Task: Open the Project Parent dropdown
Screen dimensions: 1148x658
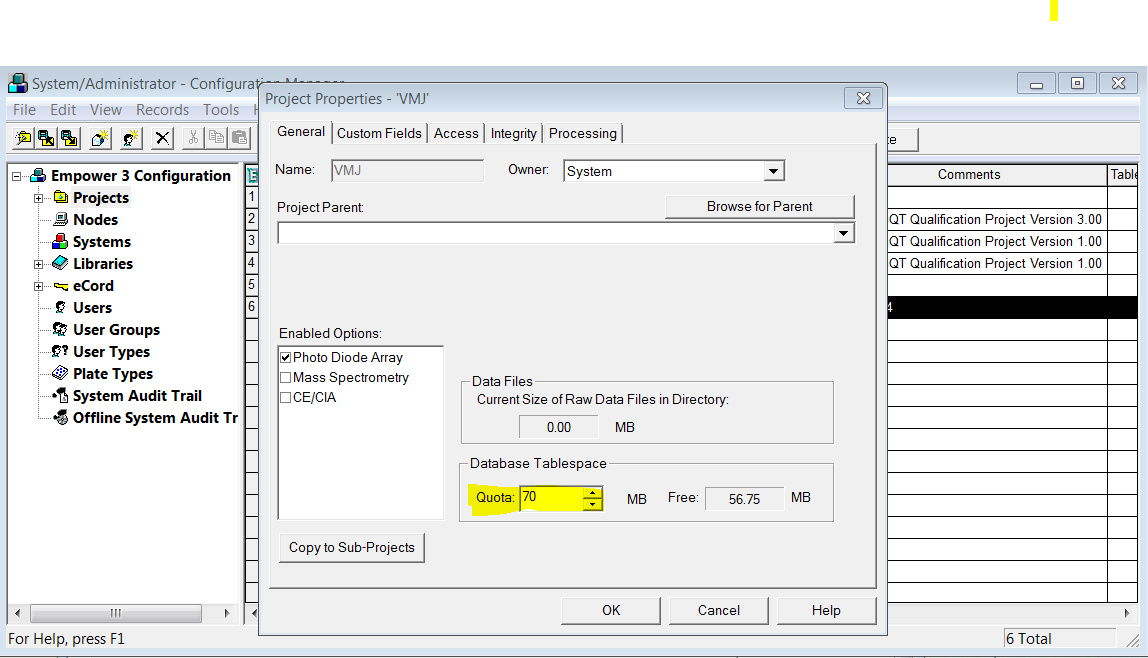Action: click(x=844, y=233)
